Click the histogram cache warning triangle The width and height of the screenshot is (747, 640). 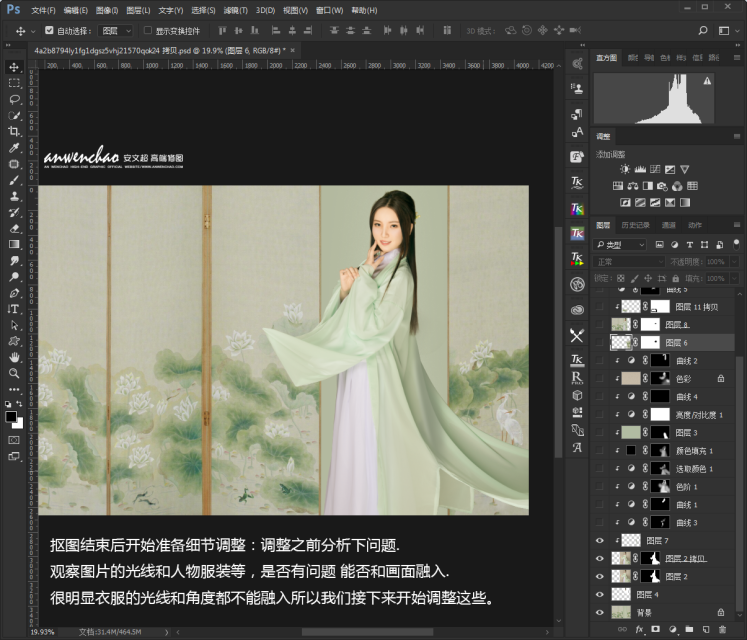point(707,81)
